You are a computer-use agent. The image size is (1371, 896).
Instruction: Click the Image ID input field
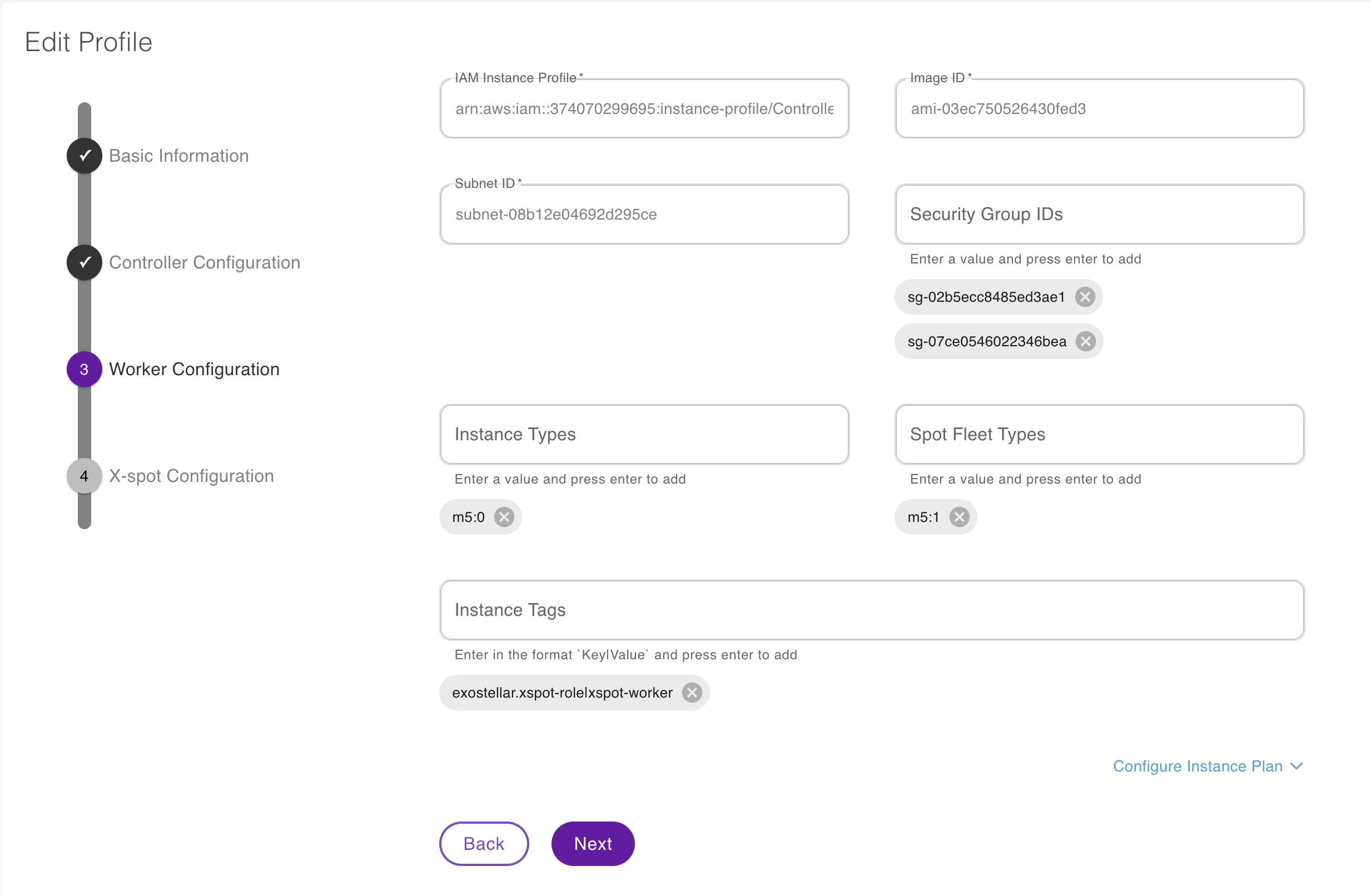click(1100, 109)
